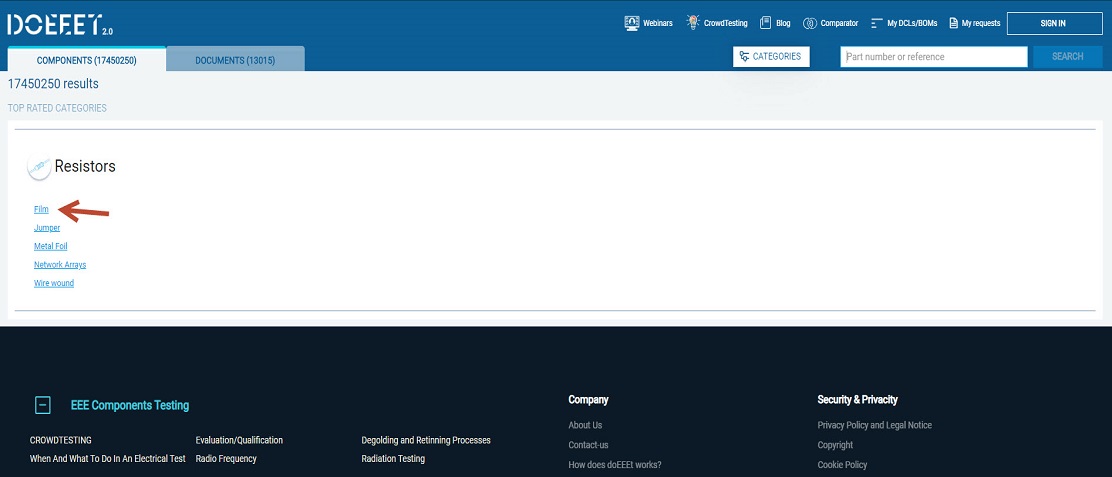The width and height of the screenshot is (1112, 477).
Task: Click the Security & Privacity heading
Action: click(857, 400)
